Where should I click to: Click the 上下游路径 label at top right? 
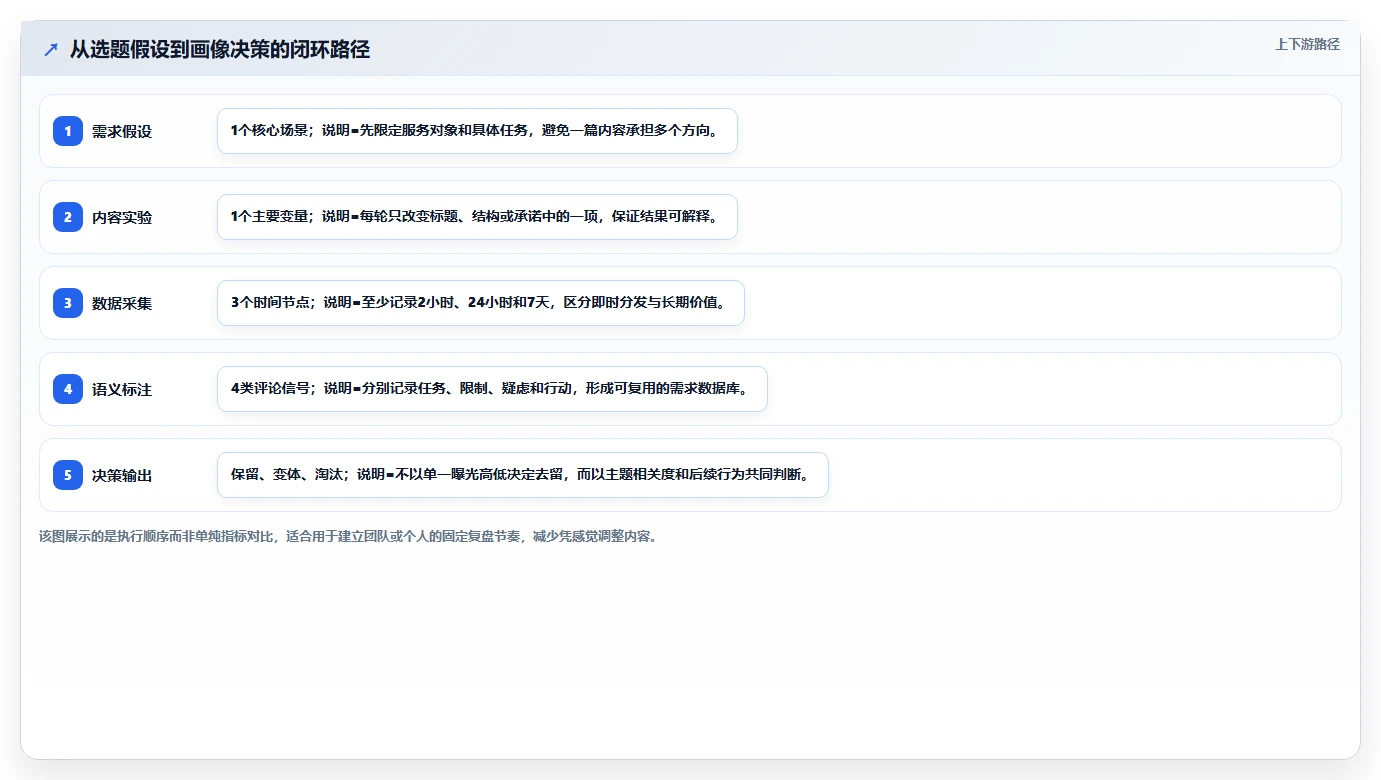[1307, 44]
